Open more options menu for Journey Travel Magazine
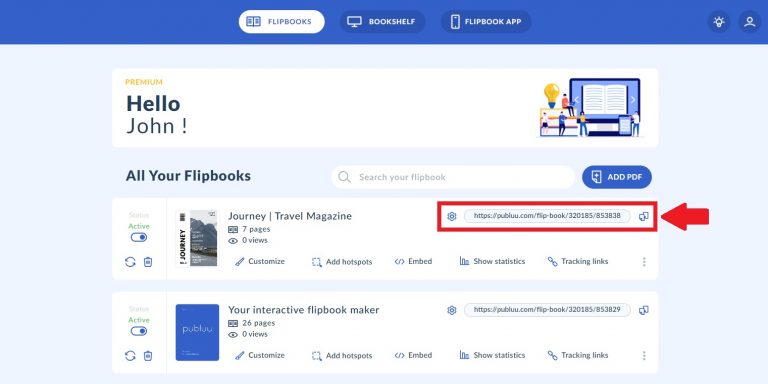Viewport: 768px width, 384px height. (x=644, y=262)
